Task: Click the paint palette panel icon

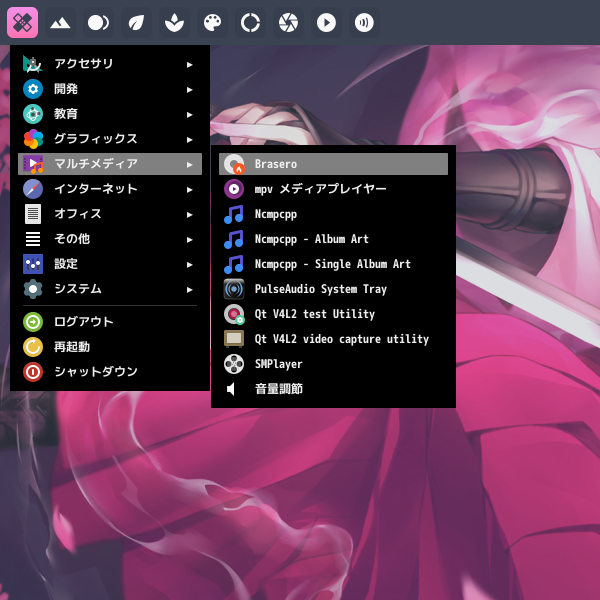Action: click(212, 23)
